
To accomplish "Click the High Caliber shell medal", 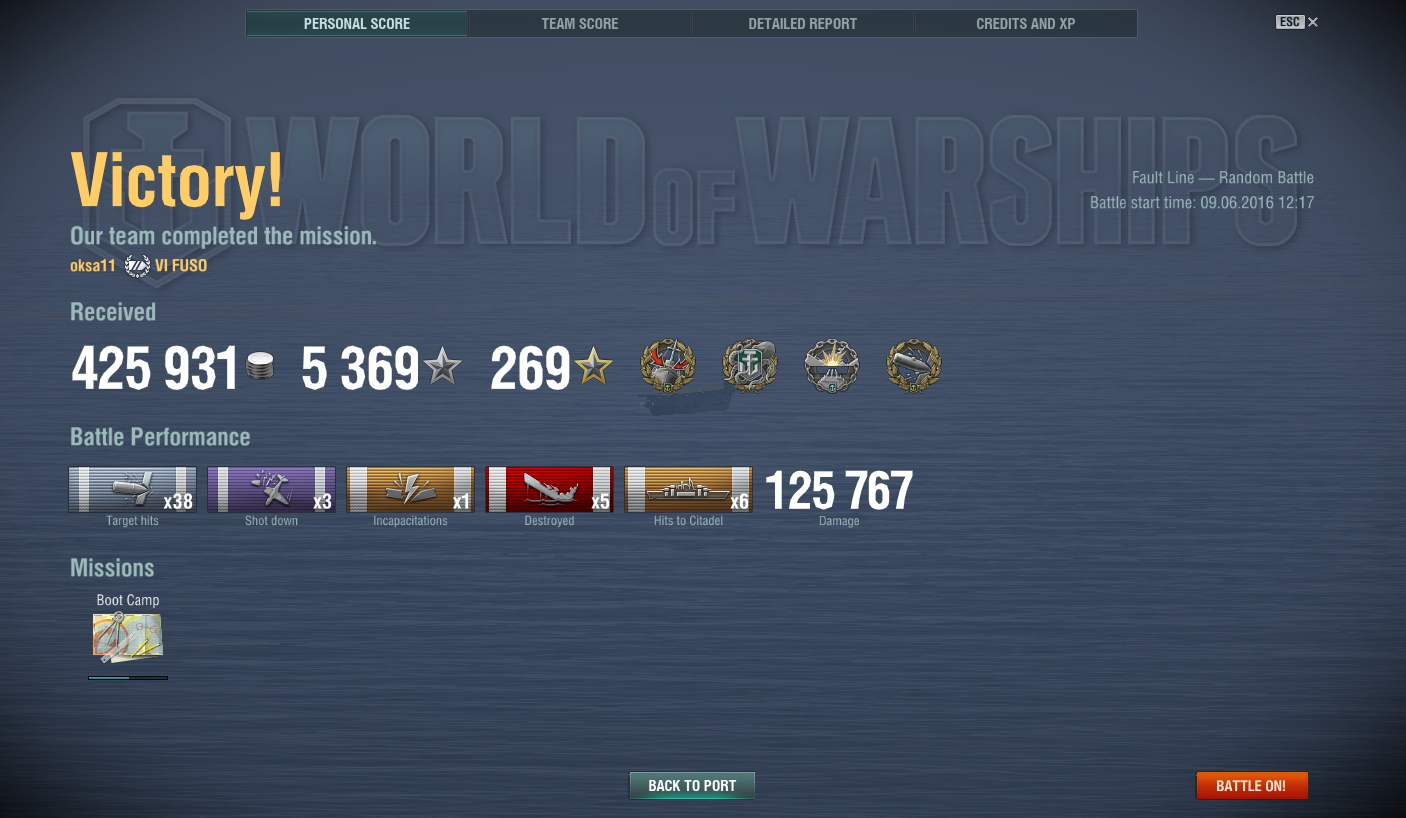I will [913, 366].
